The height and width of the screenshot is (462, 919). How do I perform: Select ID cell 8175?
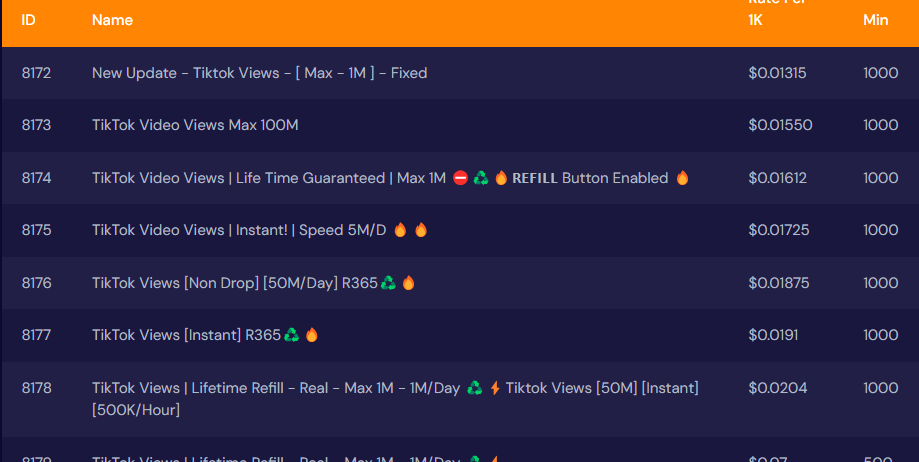[36, 230]
